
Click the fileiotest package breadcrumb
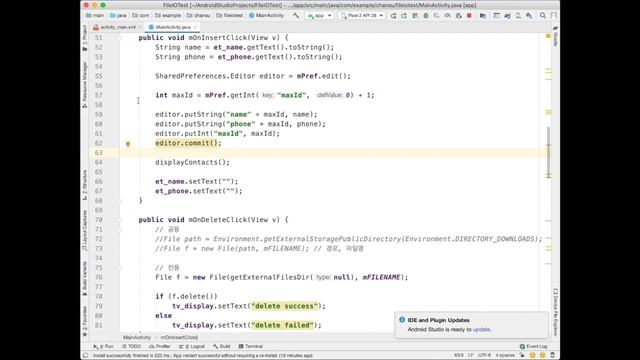click(x=229, y=16)
